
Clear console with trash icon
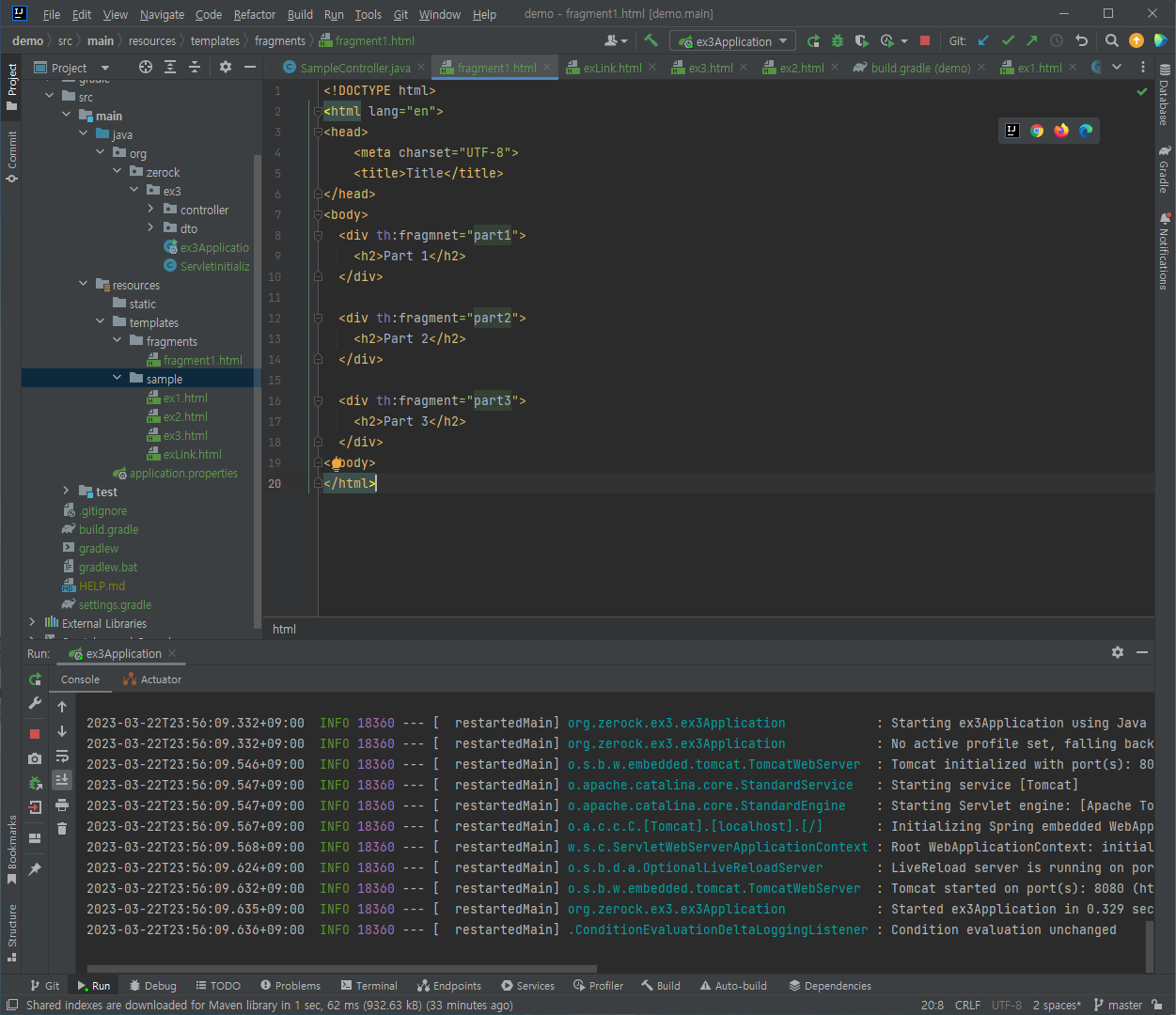click(62, 829)
